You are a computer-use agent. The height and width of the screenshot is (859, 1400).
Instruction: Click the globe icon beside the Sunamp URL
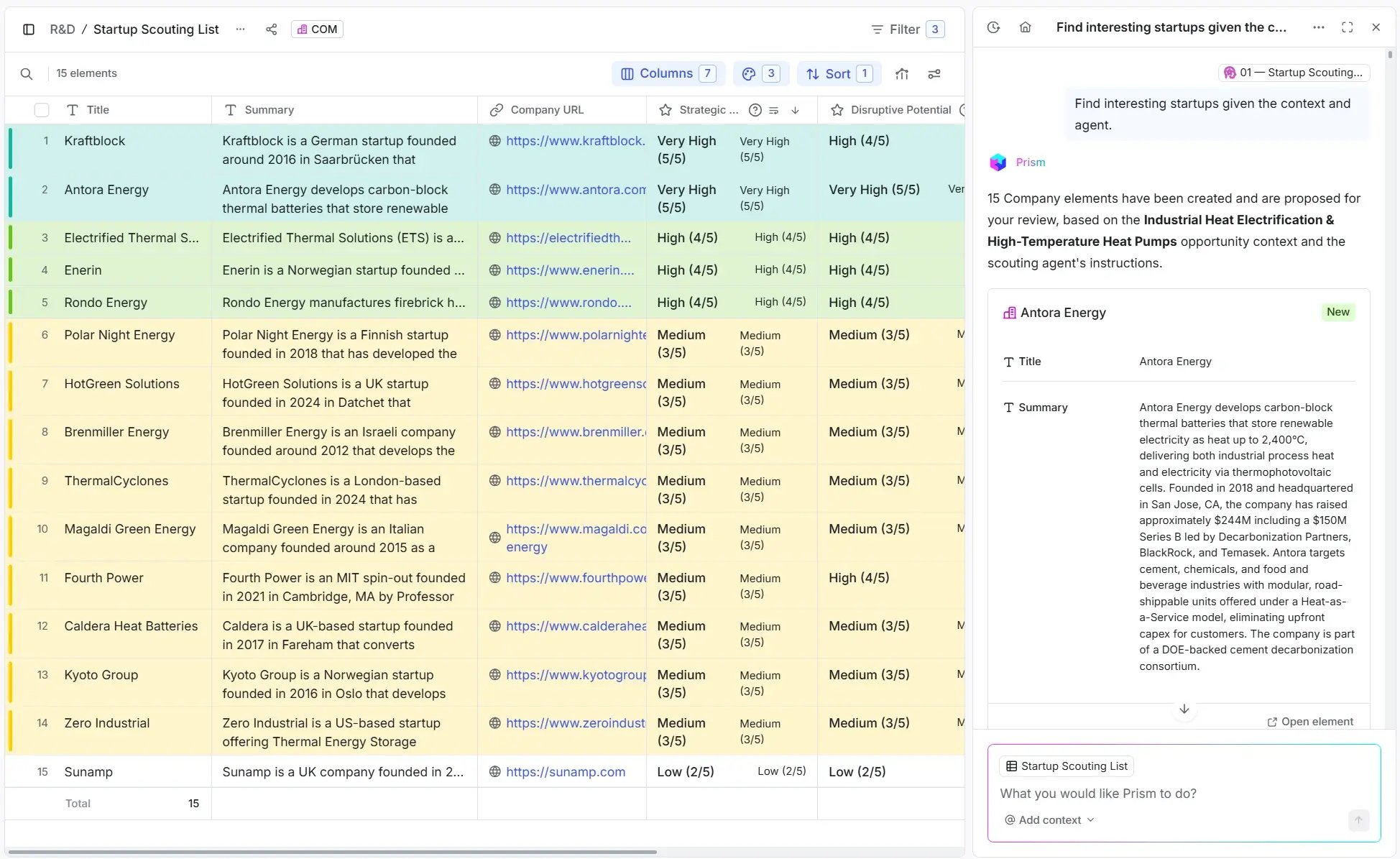494,772
